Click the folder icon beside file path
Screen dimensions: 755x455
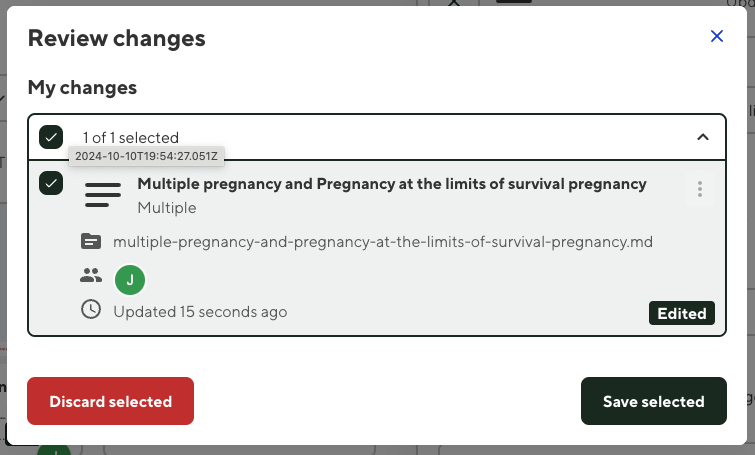point(91,241)
